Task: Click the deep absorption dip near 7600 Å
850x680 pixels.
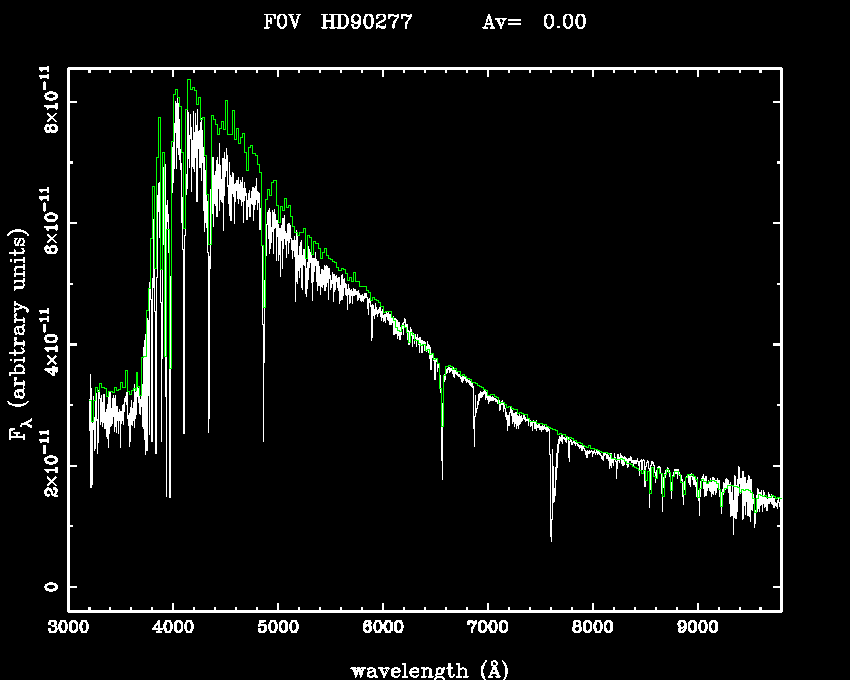Action: (x=551, y=538)
